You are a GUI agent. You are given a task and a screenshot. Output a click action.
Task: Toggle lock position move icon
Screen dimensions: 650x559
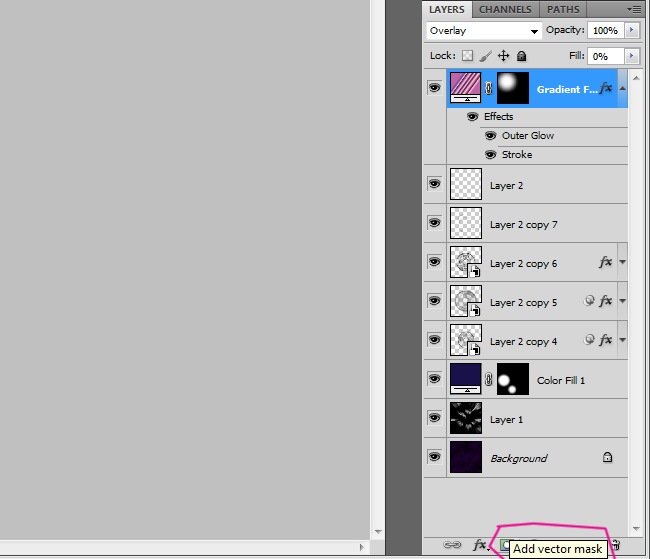503,56
